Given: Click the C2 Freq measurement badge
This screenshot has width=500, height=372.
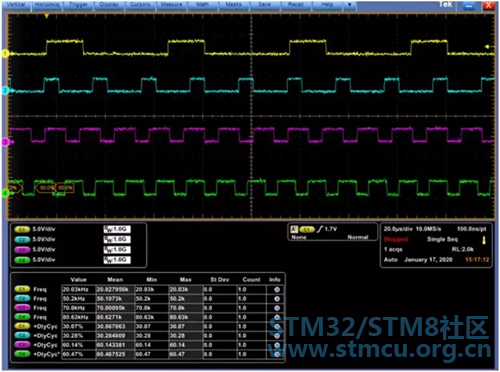Looking at the screenshot, I should tap(22, 299).
